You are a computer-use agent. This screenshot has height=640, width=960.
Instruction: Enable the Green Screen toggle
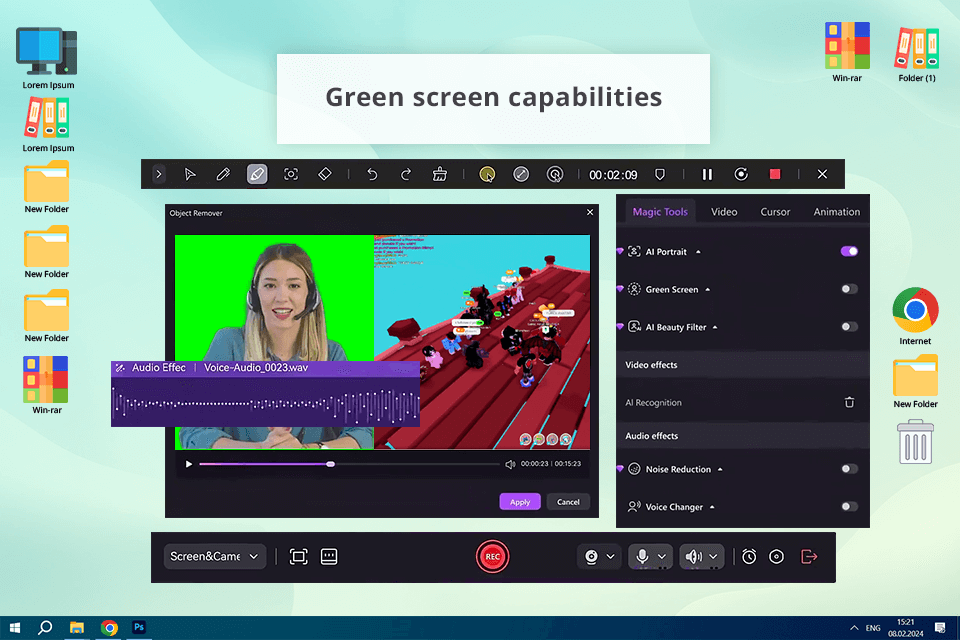pos(849,289)
